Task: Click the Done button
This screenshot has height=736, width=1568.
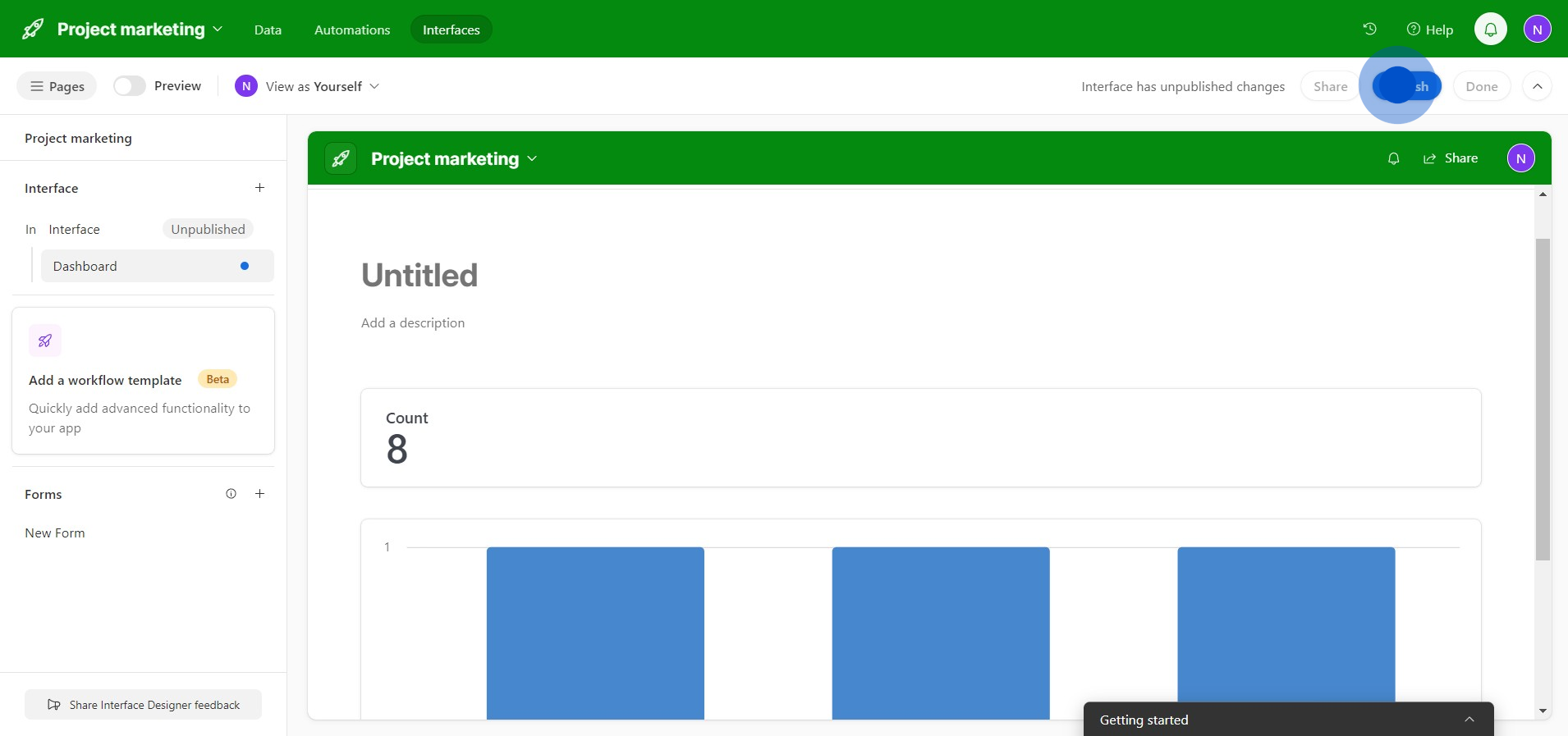Action: (x=1482, y=86)
